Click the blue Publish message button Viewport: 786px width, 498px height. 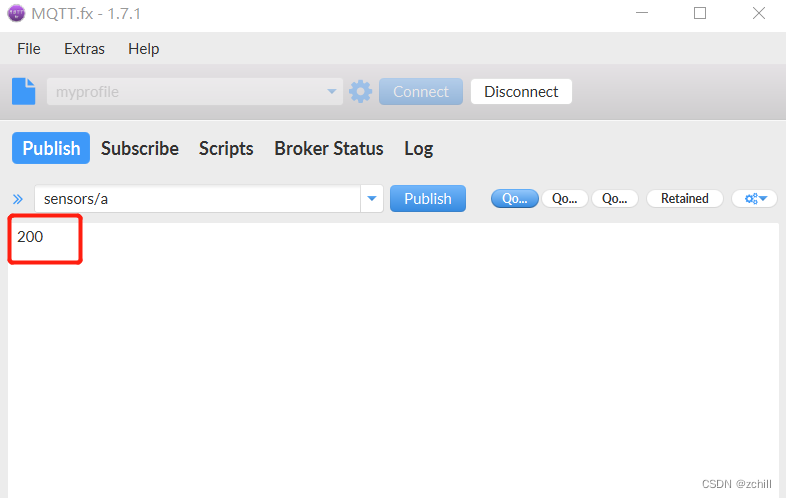click(428, 199)
